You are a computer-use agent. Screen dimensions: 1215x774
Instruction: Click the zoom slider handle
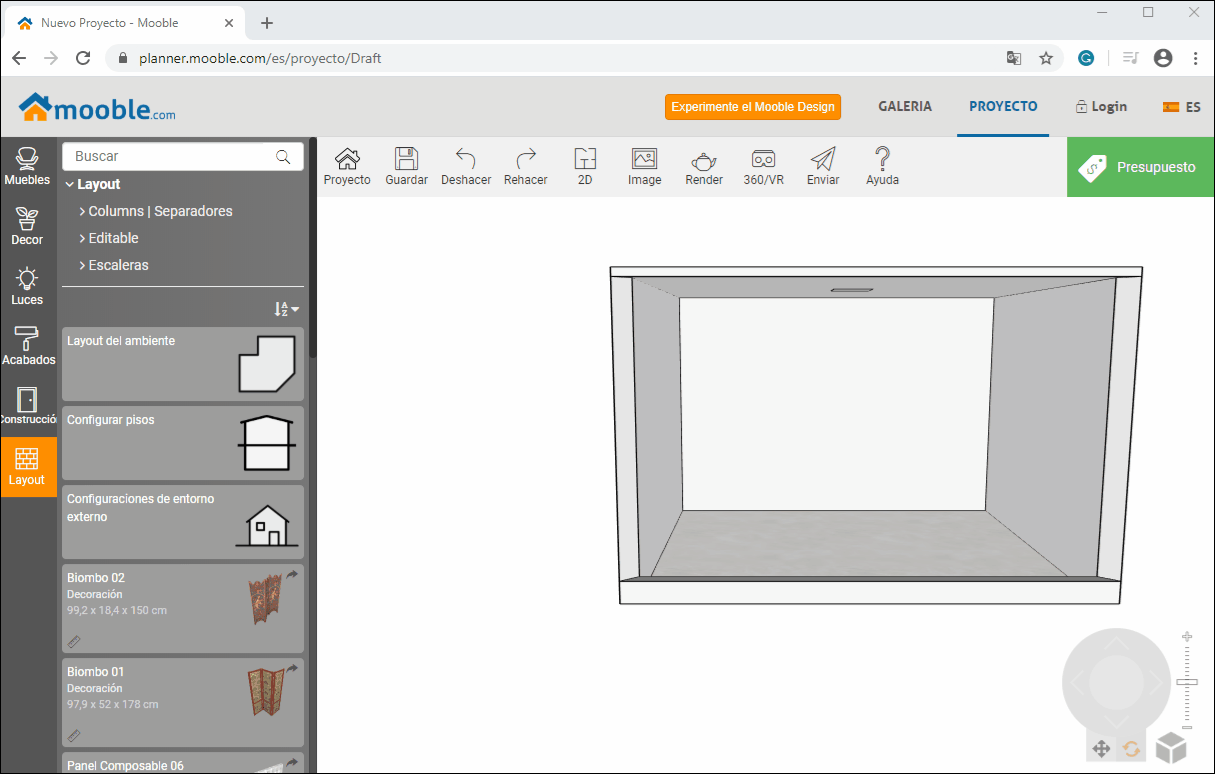coord(1187,682)
